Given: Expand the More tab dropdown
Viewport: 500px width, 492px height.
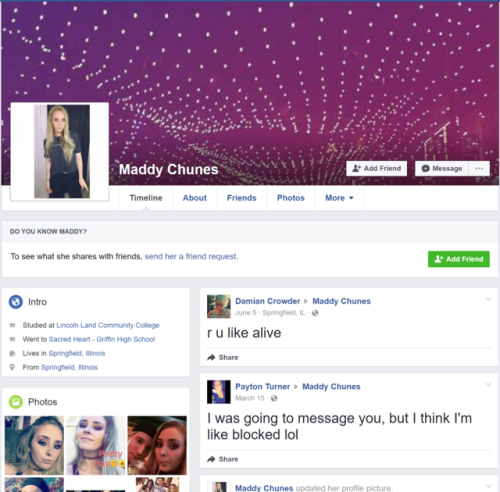Looking at the screenshot, I should (339, 198).
